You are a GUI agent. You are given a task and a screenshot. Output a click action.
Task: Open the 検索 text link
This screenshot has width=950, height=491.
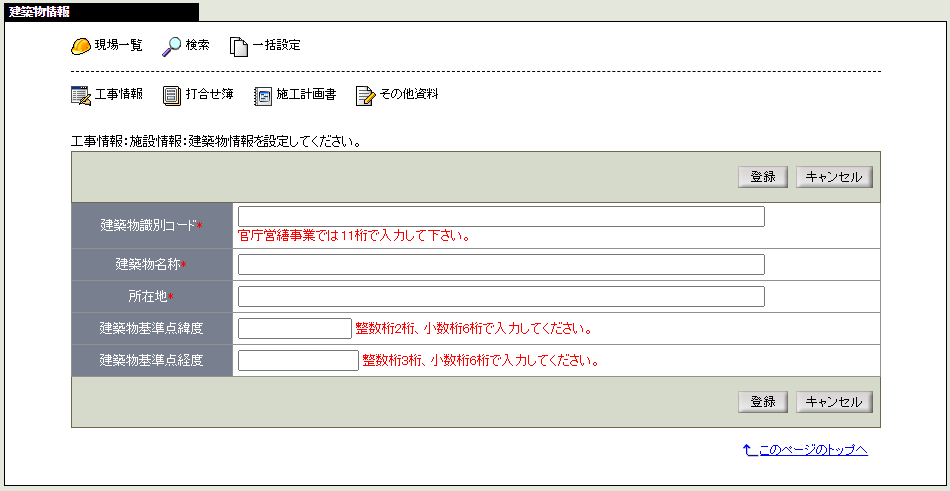point(198,45)
